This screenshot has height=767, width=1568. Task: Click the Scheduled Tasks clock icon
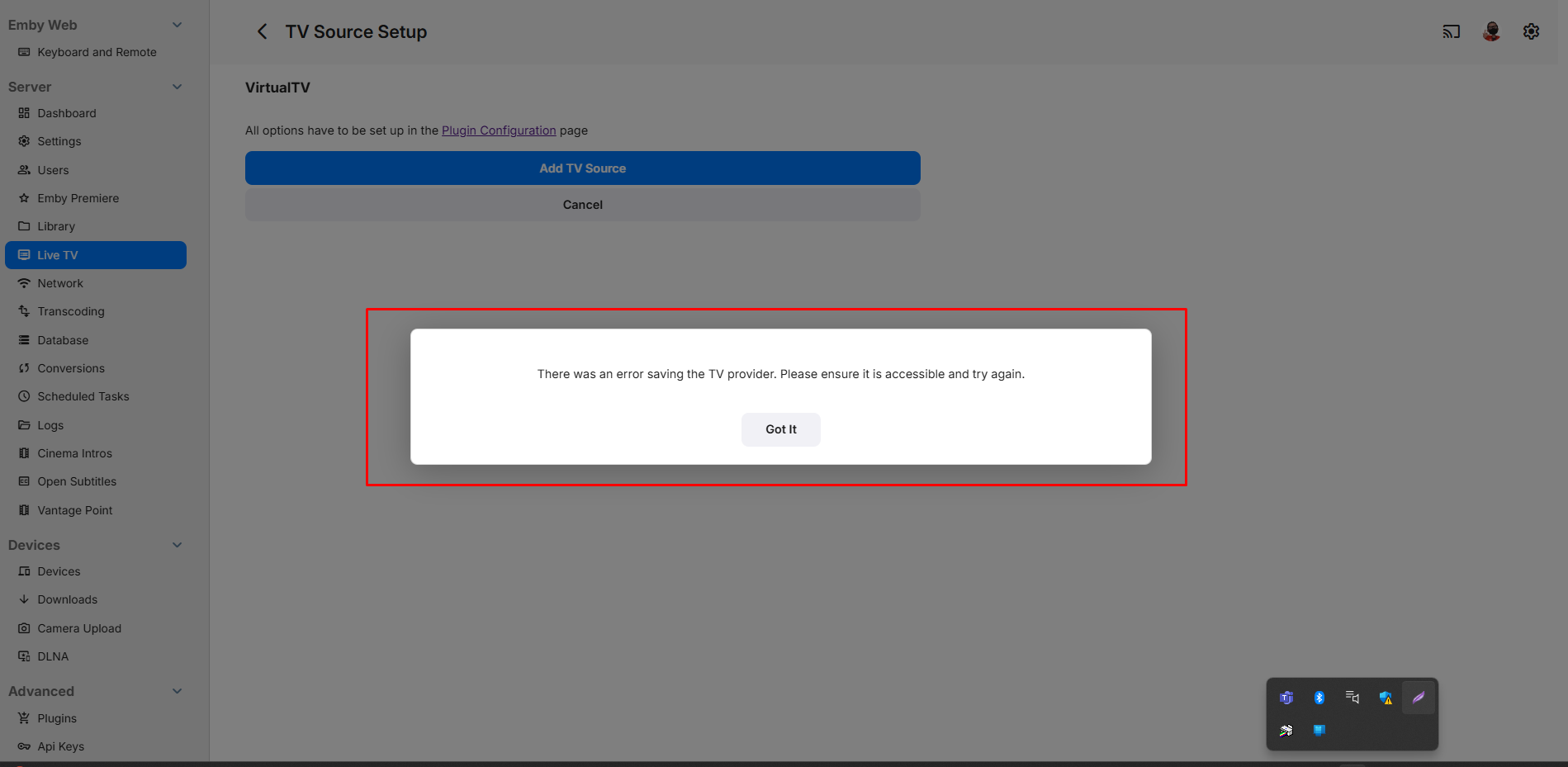[x=24, y=396]
